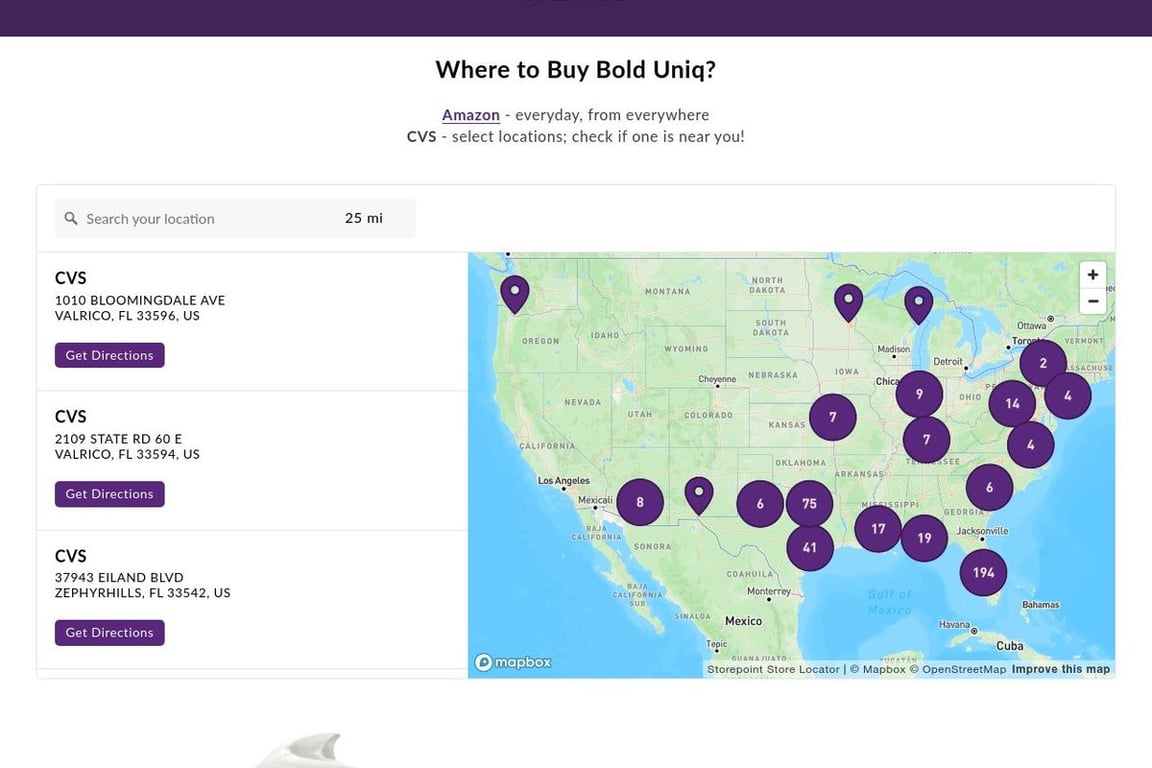Open the Amazon link

(x=471, y=115)
